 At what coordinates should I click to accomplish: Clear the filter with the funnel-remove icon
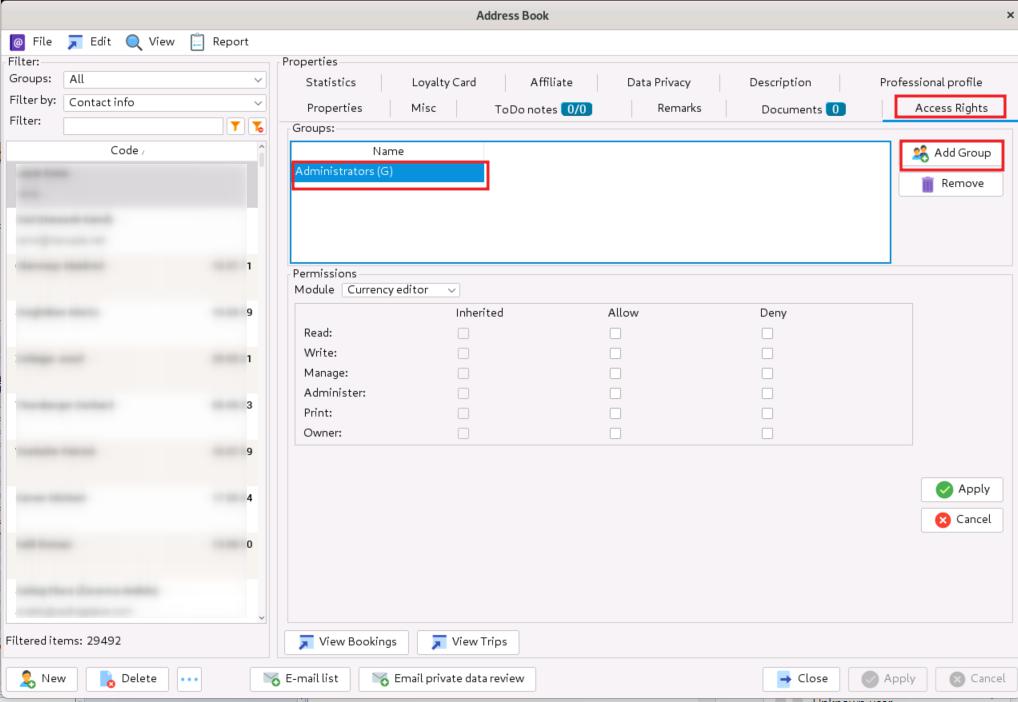coord(258,125)
